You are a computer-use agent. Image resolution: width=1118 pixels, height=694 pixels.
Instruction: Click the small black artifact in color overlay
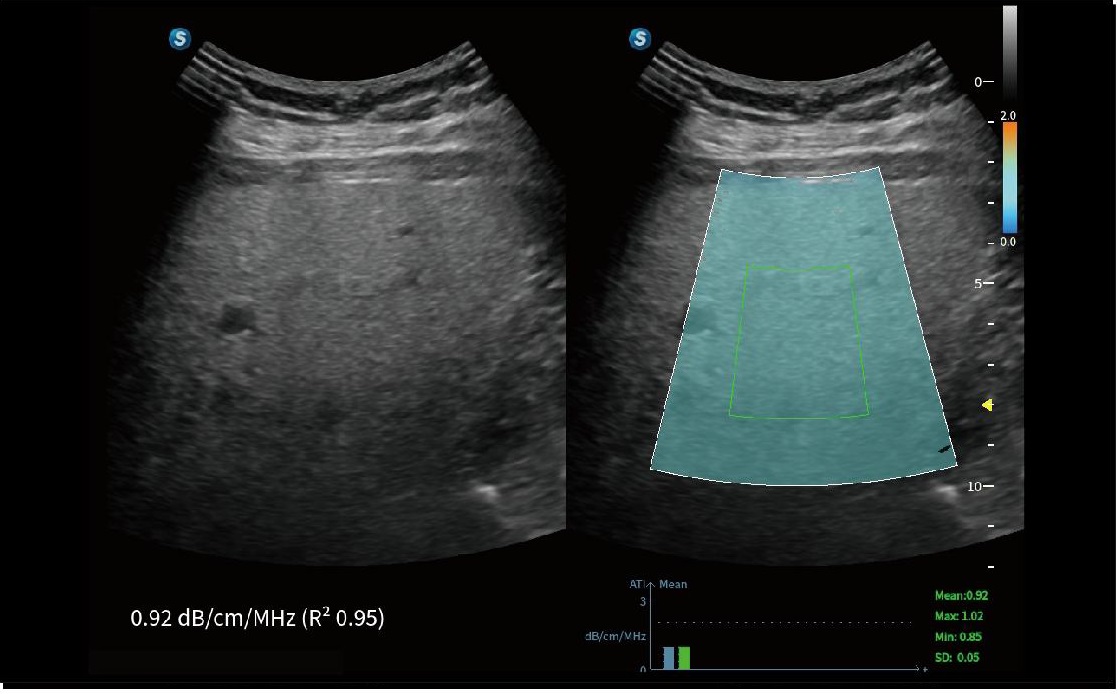click(x=944, y=450)
